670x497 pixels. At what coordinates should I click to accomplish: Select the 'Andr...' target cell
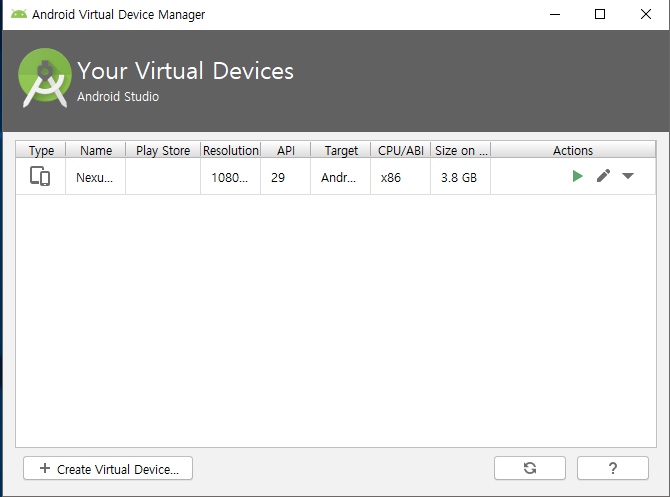click(x=341, y=177)
